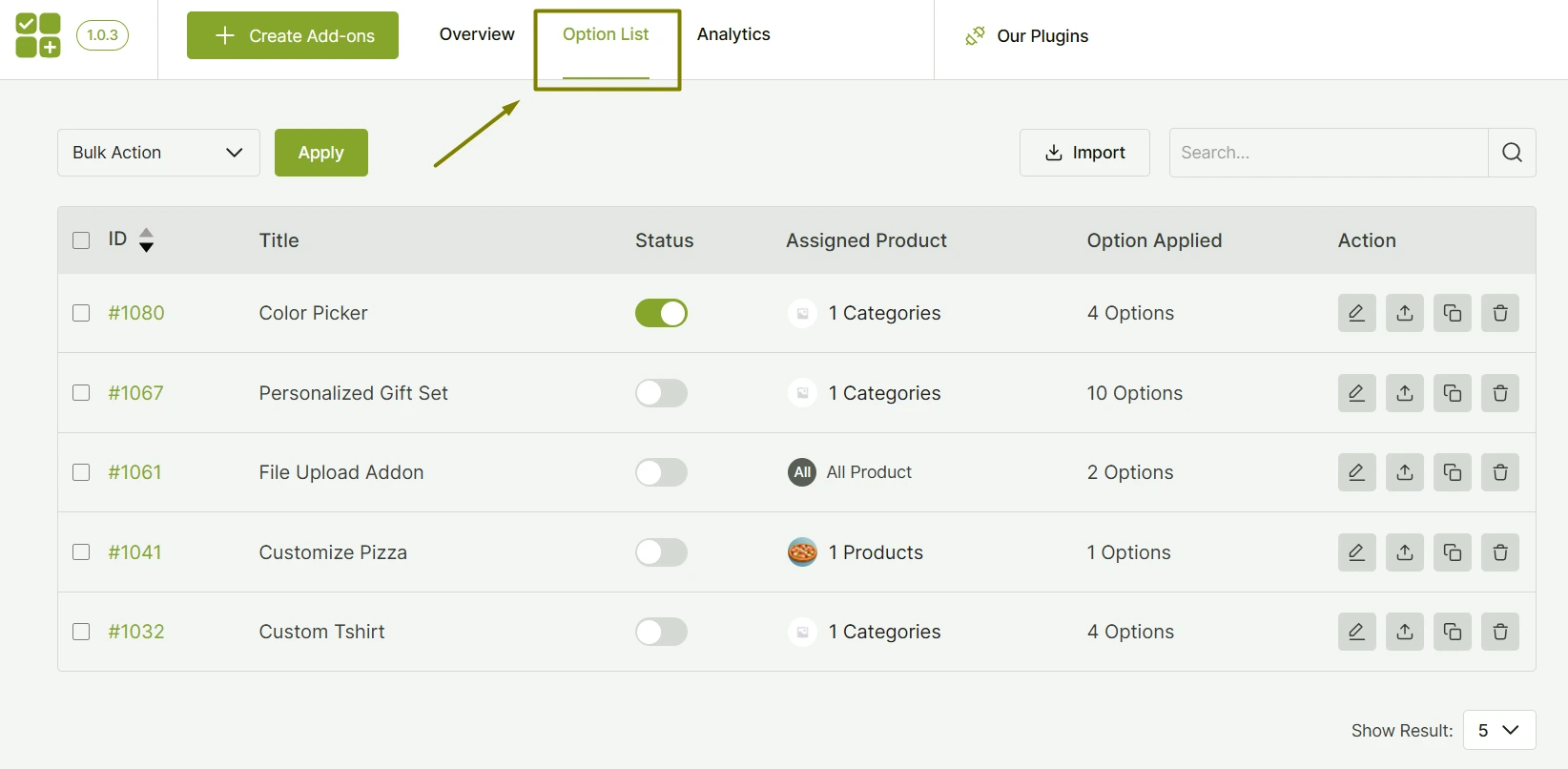Edit the Color Picker addon
Viewport: 1568px width, 769px height.
point(1356,313)
